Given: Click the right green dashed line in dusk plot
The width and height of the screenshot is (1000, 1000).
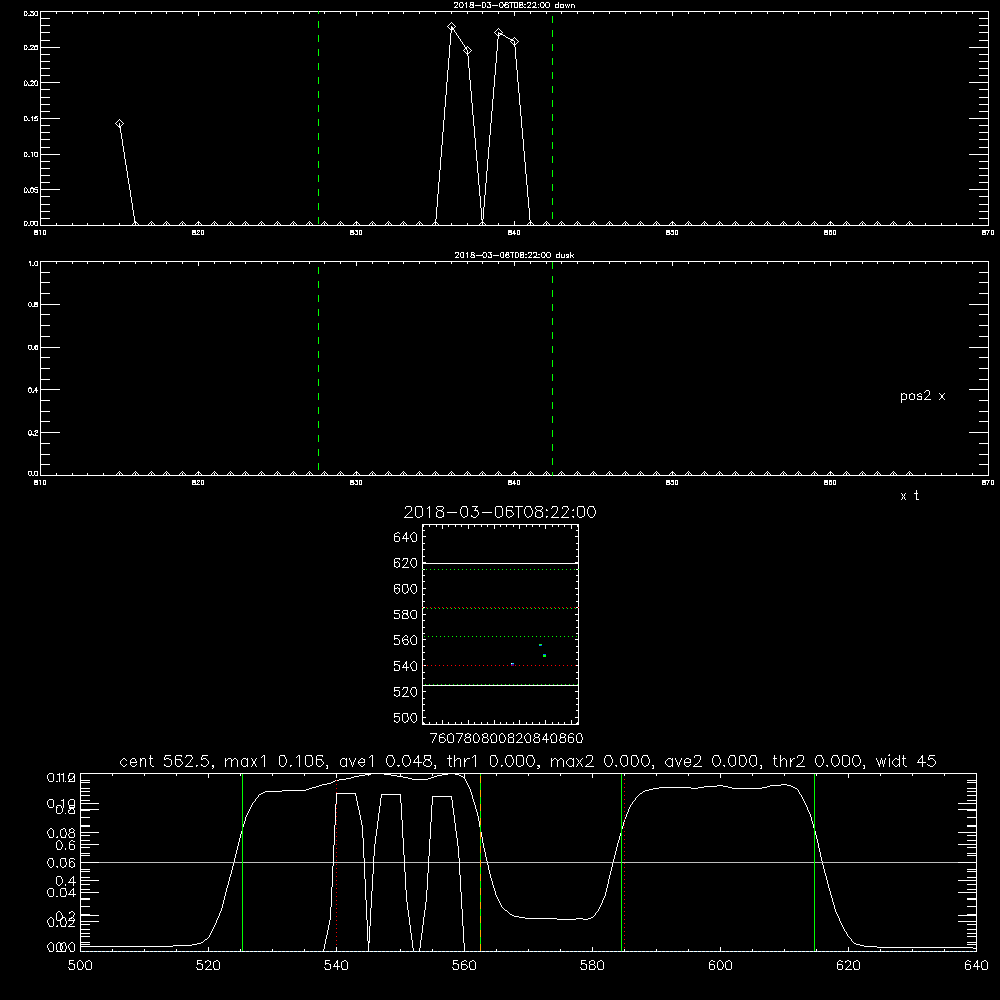Looking at the screenshot, I should [552, 368].
